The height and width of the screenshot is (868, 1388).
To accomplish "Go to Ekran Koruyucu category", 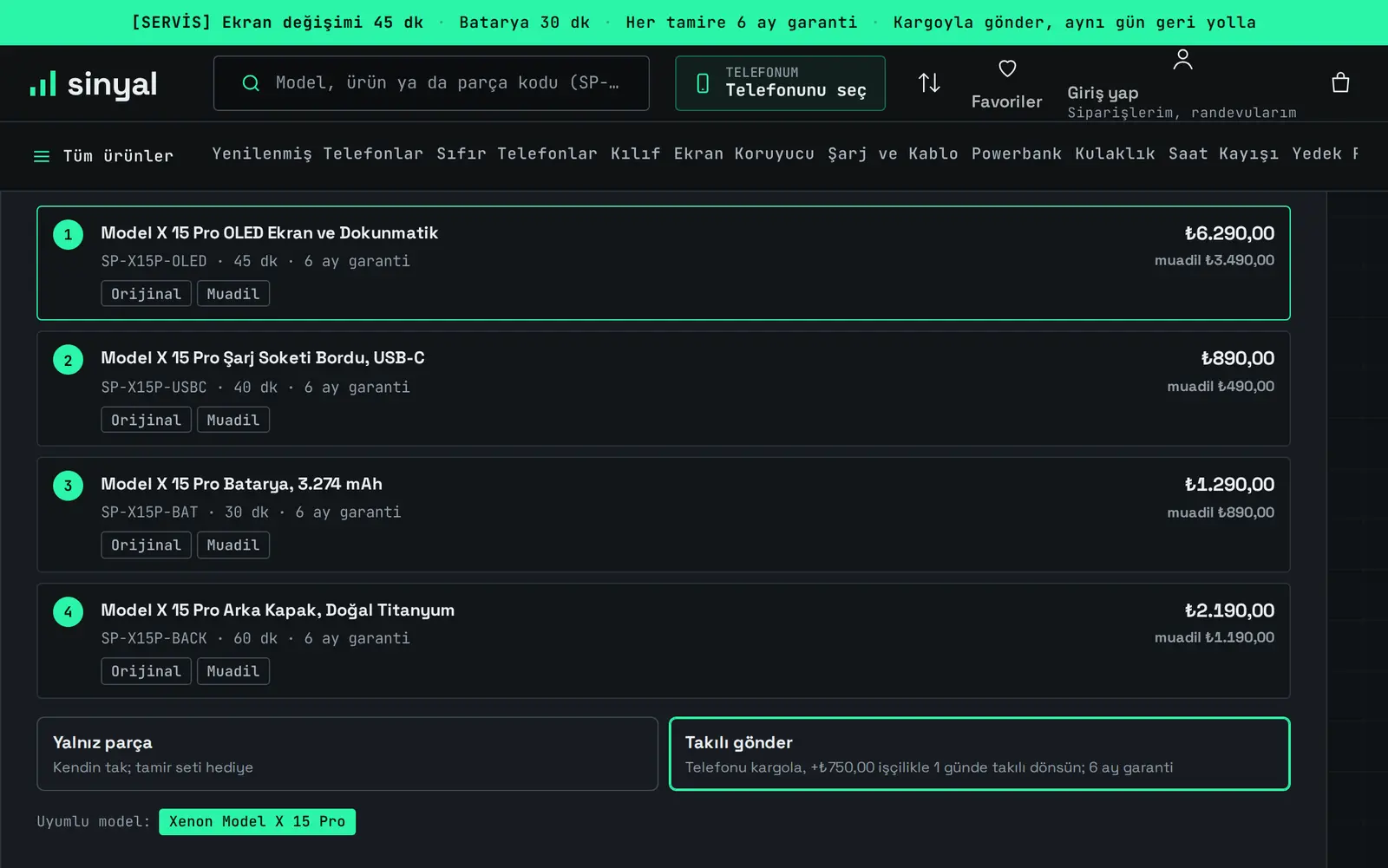I will (744, 153).
